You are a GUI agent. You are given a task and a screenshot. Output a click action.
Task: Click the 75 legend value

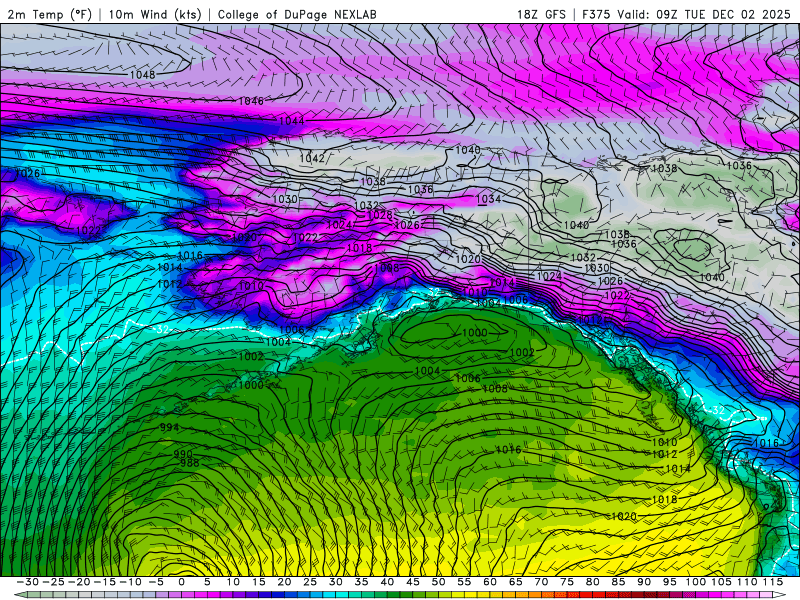566,582
